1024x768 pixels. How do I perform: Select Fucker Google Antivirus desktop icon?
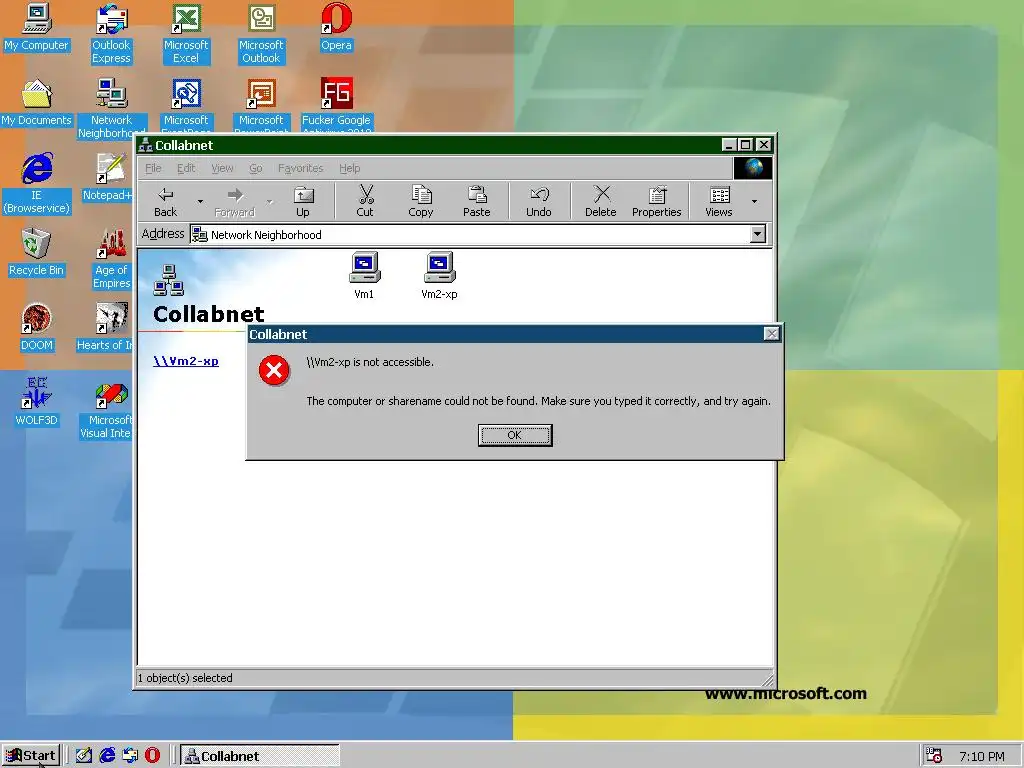coord(336,104)
